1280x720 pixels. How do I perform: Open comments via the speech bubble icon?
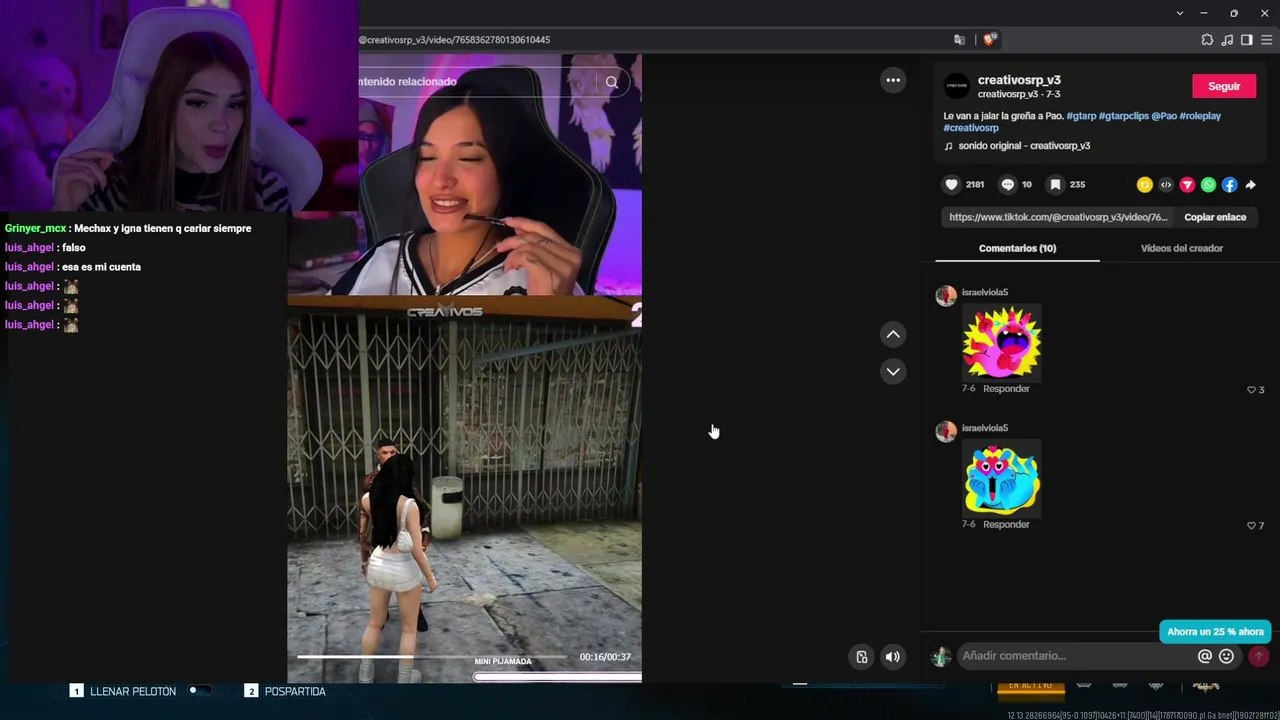[x=1008, y=184]
